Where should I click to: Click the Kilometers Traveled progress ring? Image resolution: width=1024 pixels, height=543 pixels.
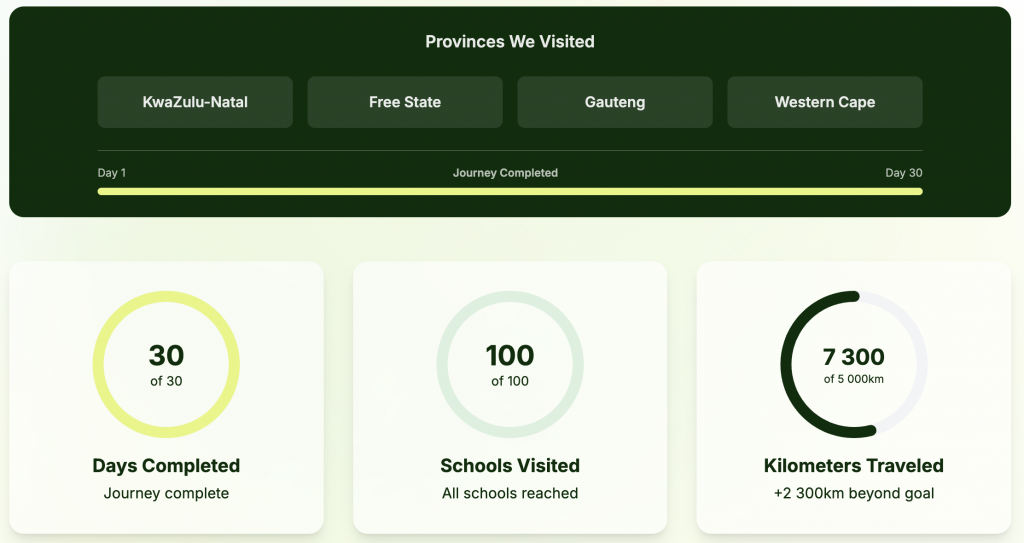788,364
